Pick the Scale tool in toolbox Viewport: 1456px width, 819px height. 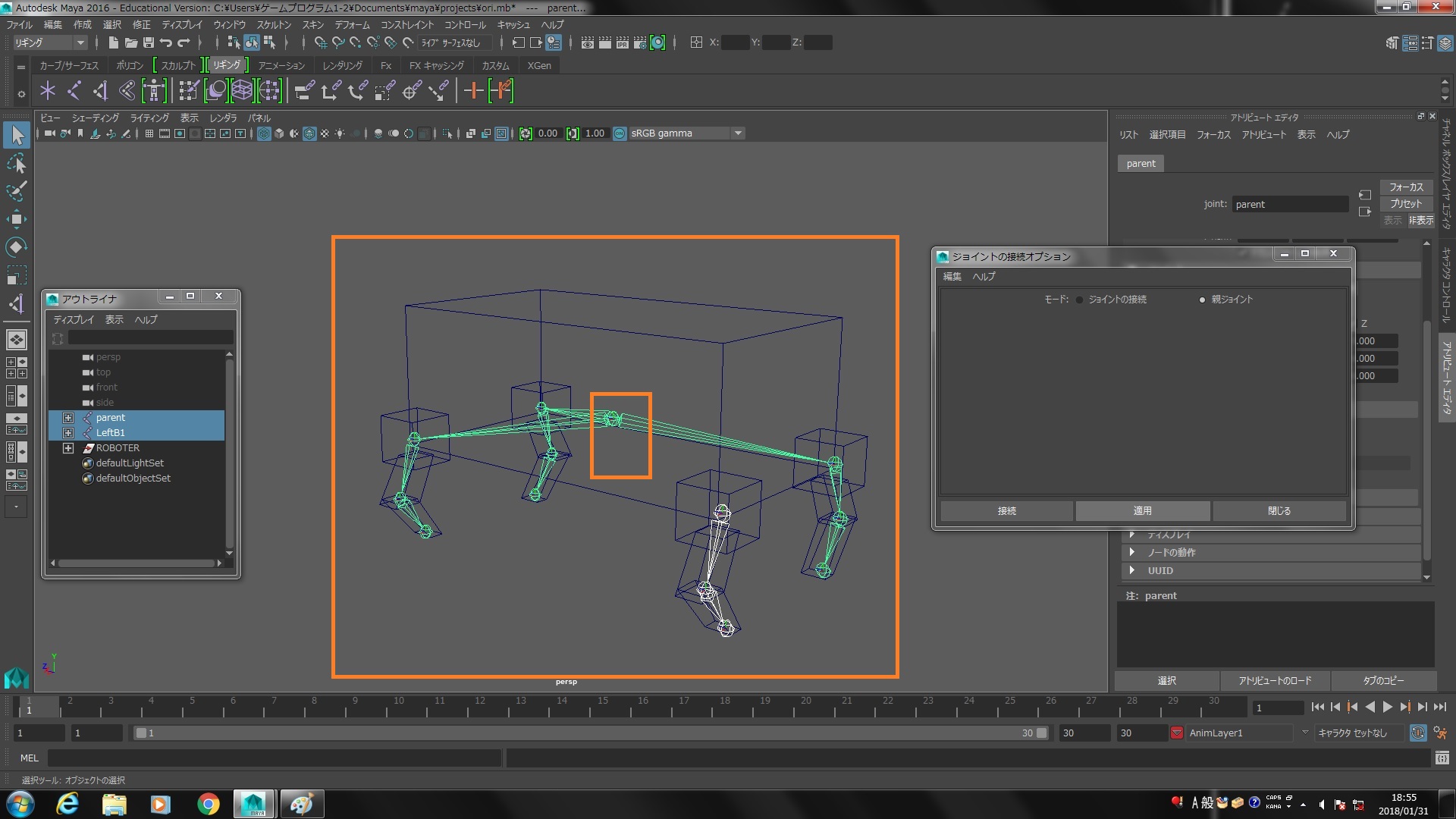click(17, 275)
